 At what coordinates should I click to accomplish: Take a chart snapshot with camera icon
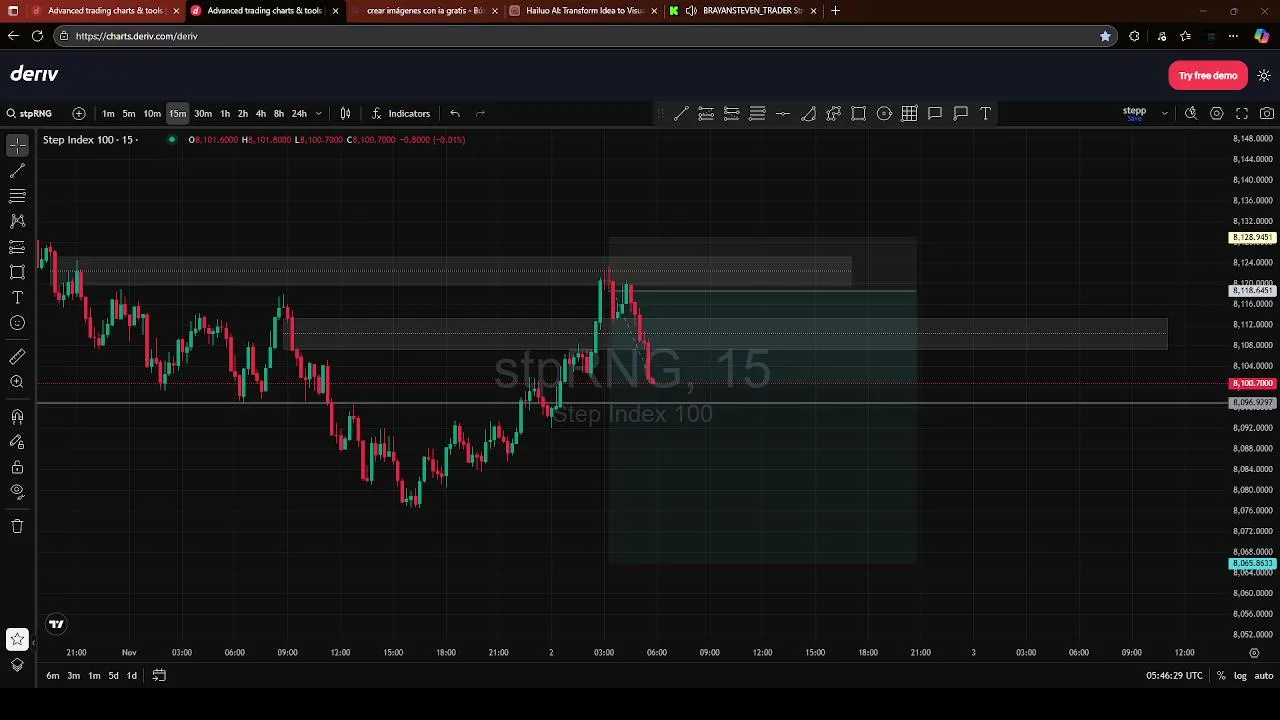[1267, 113]
